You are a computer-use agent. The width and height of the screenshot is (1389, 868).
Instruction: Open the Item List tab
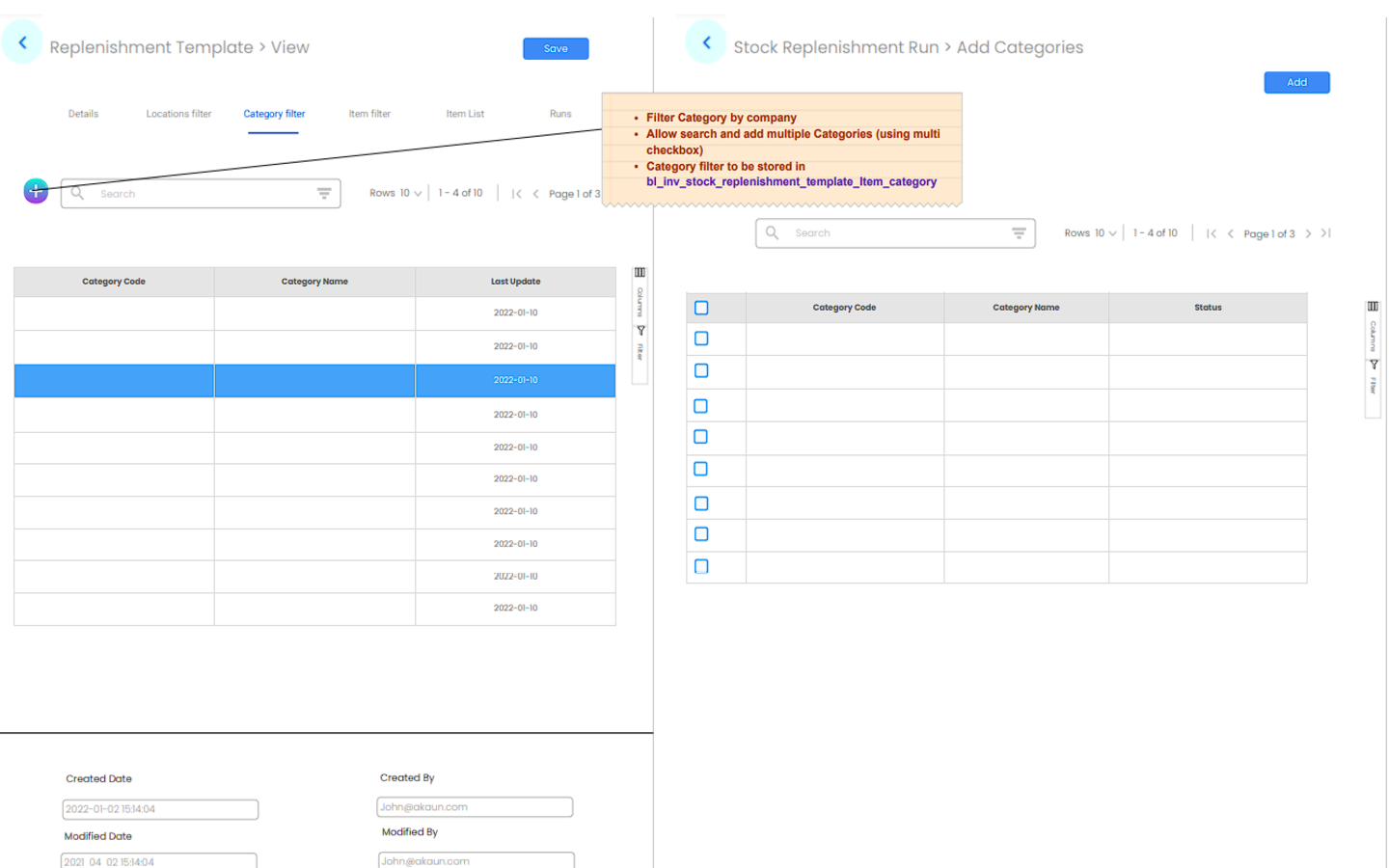point(465,114)
